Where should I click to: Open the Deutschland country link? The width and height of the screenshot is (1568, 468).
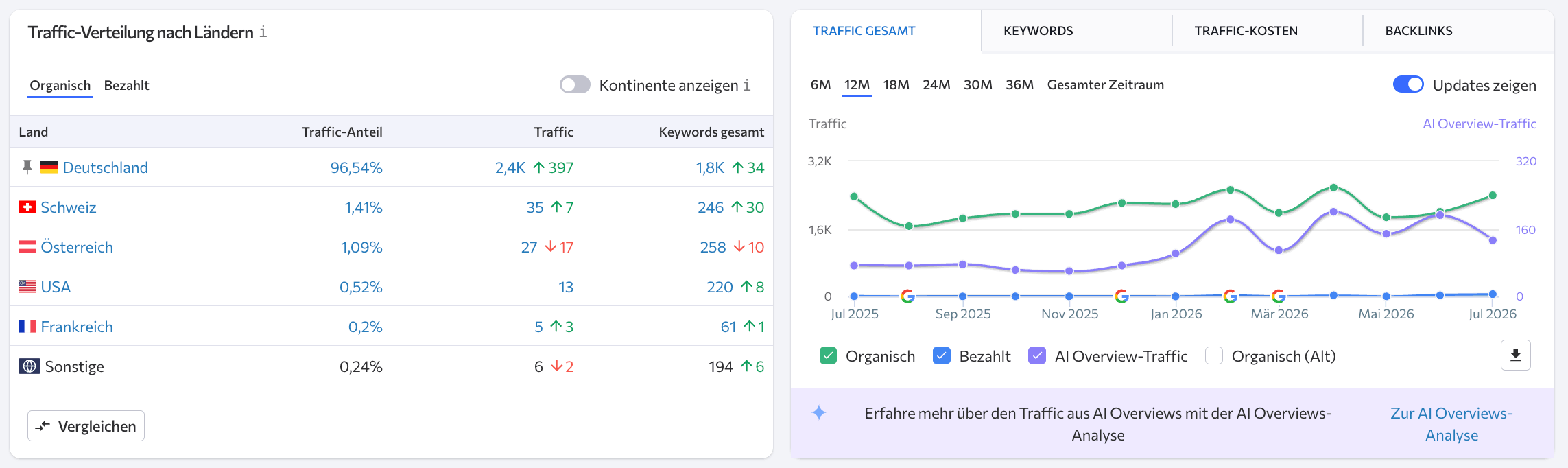pos(106,167)
